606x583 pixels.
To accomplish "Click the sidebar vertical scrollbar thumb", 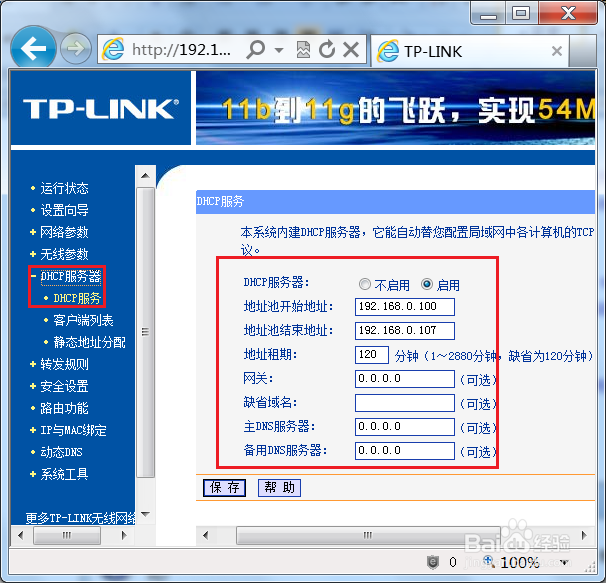I will click(x=146, y=332).
